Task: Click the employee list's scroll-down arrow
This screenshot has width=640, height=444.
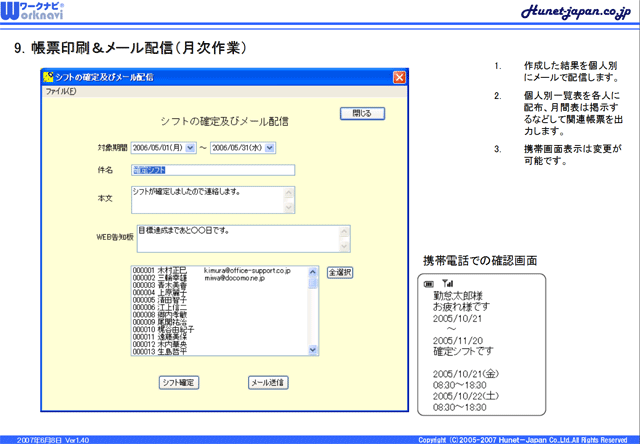Action: click(314, 350)
